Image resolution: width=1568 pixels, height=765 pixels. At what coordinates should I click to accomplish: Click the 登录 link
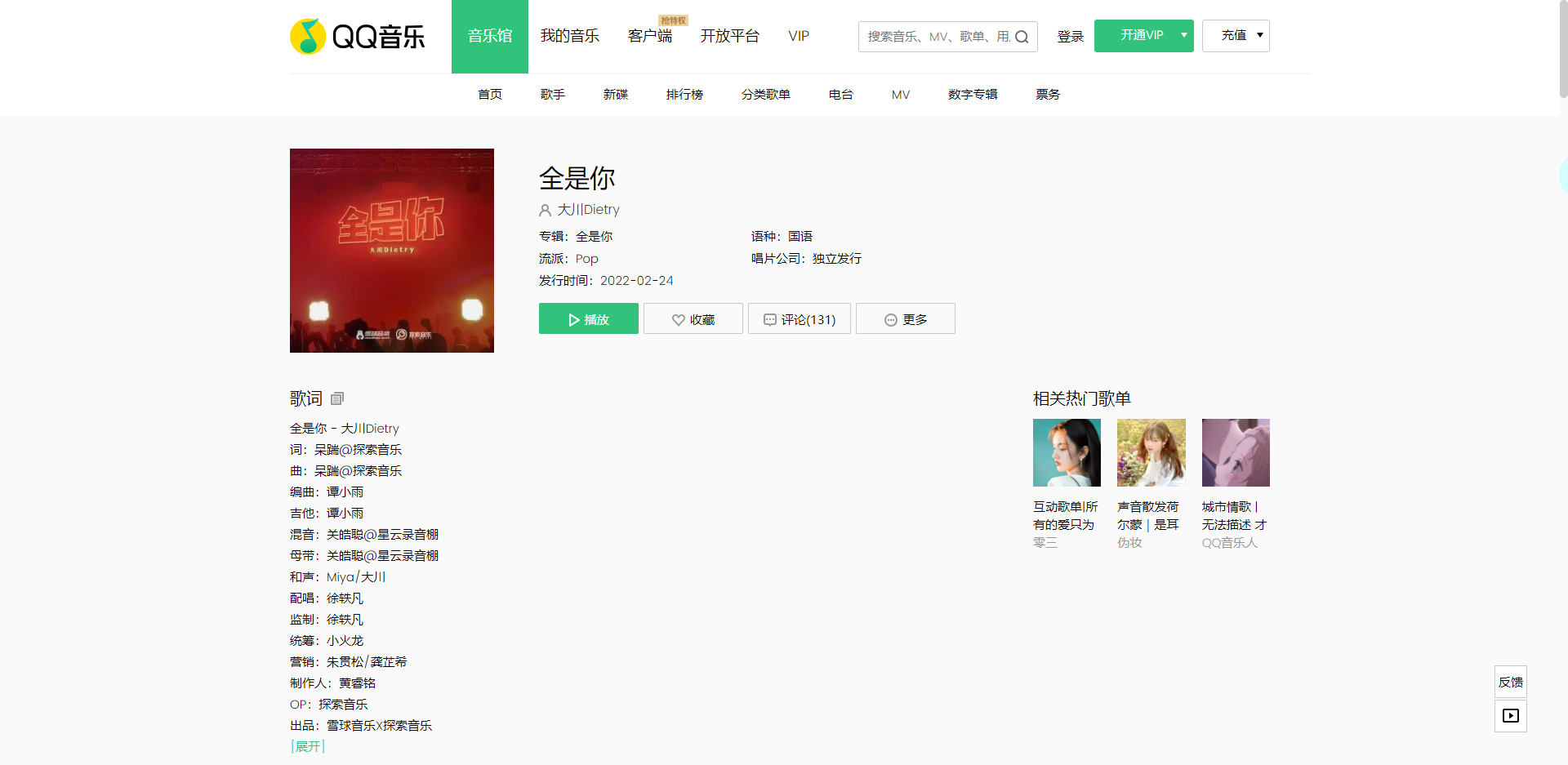pyautogui.click(x=1070, y=36)
